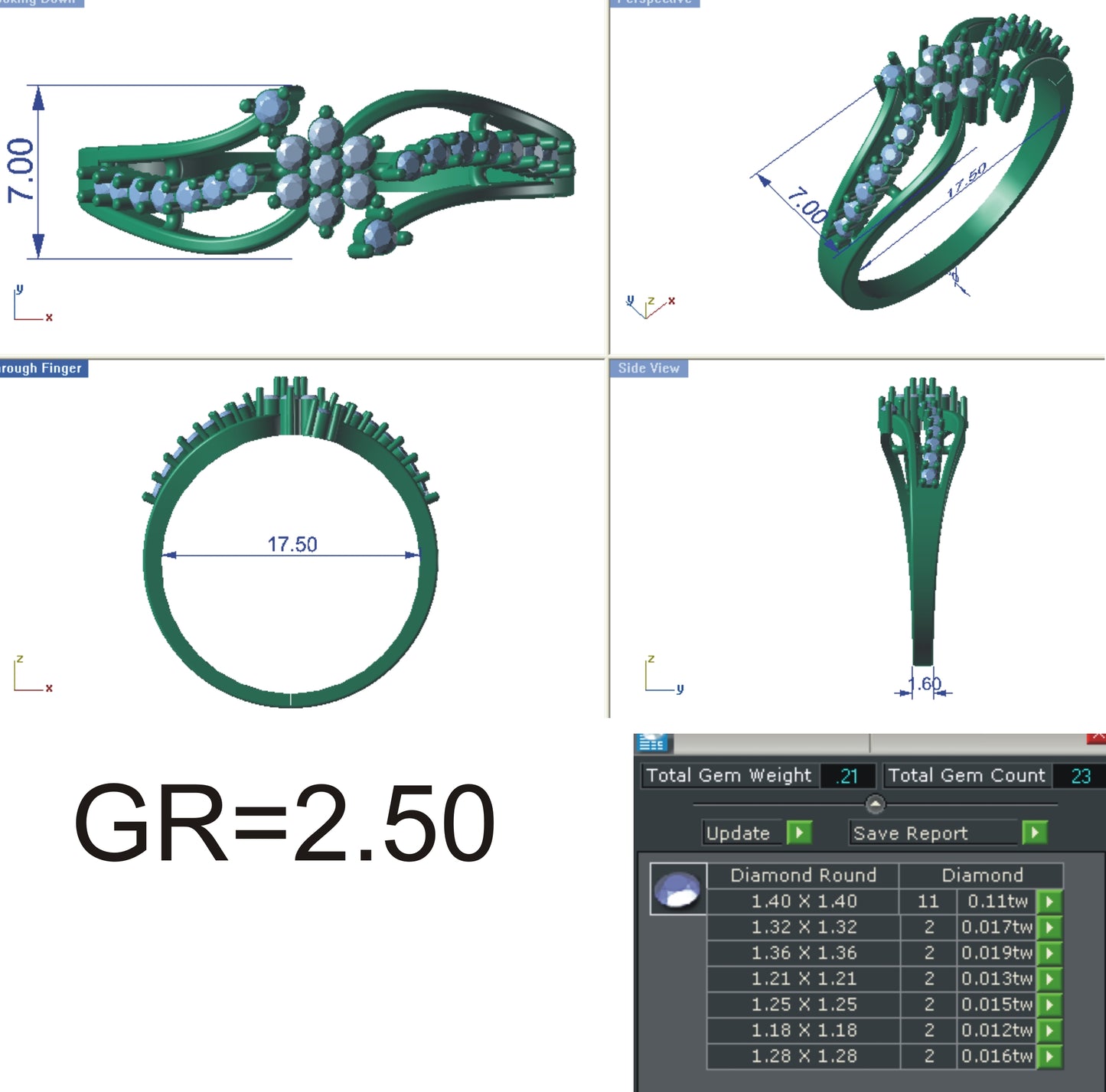1106x1092 pixels.
Task: Click the 'Diamond' column header
Action: click(x=982, y=875)
